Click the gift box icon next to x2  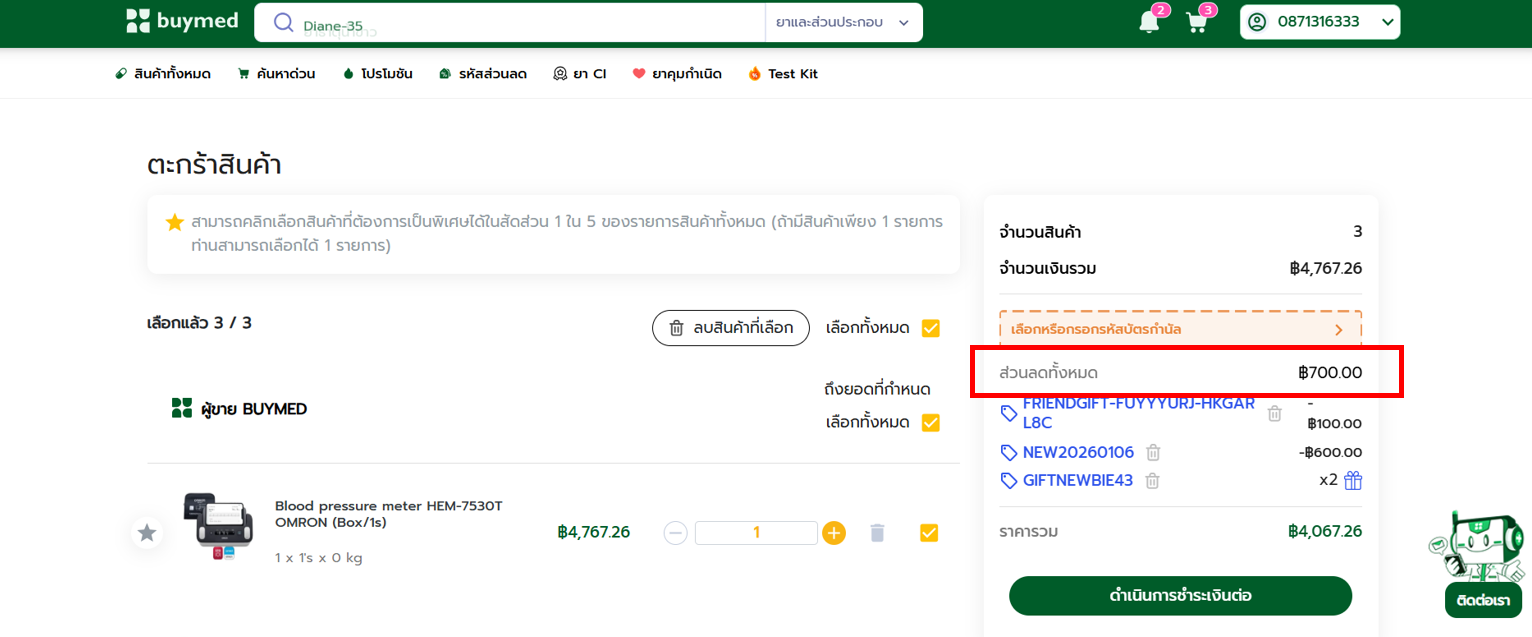1353,481
